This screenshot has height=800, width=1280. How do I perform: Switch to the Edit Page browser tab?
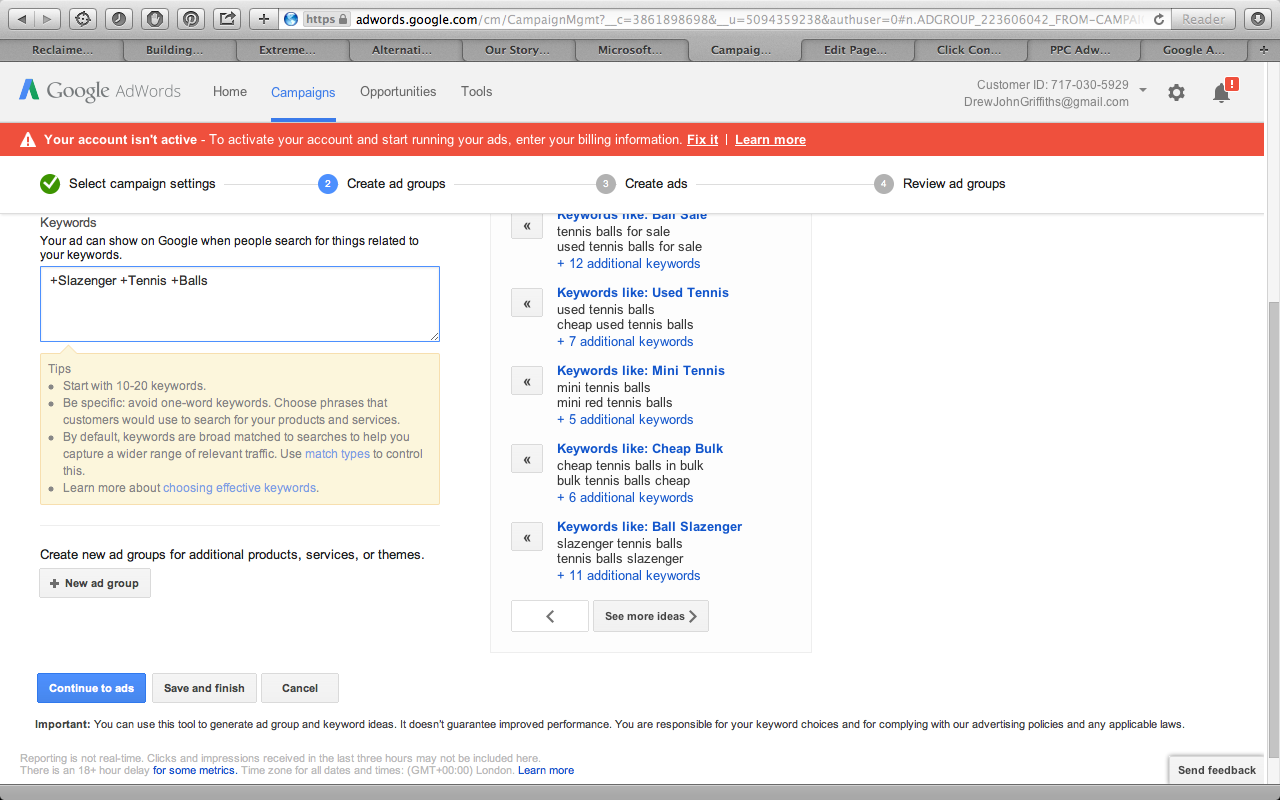pyautogui.click(x=855, y=50)
